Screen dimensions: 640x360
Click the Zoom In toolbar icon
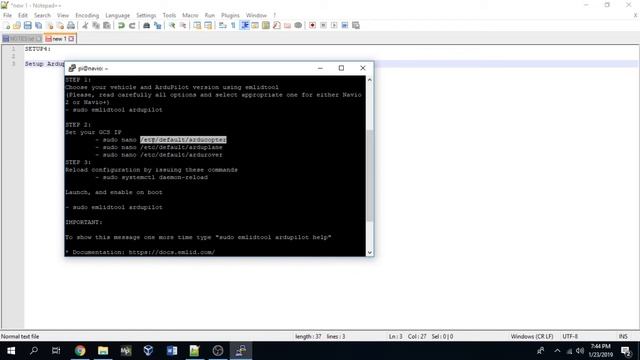tap(172, 25)
